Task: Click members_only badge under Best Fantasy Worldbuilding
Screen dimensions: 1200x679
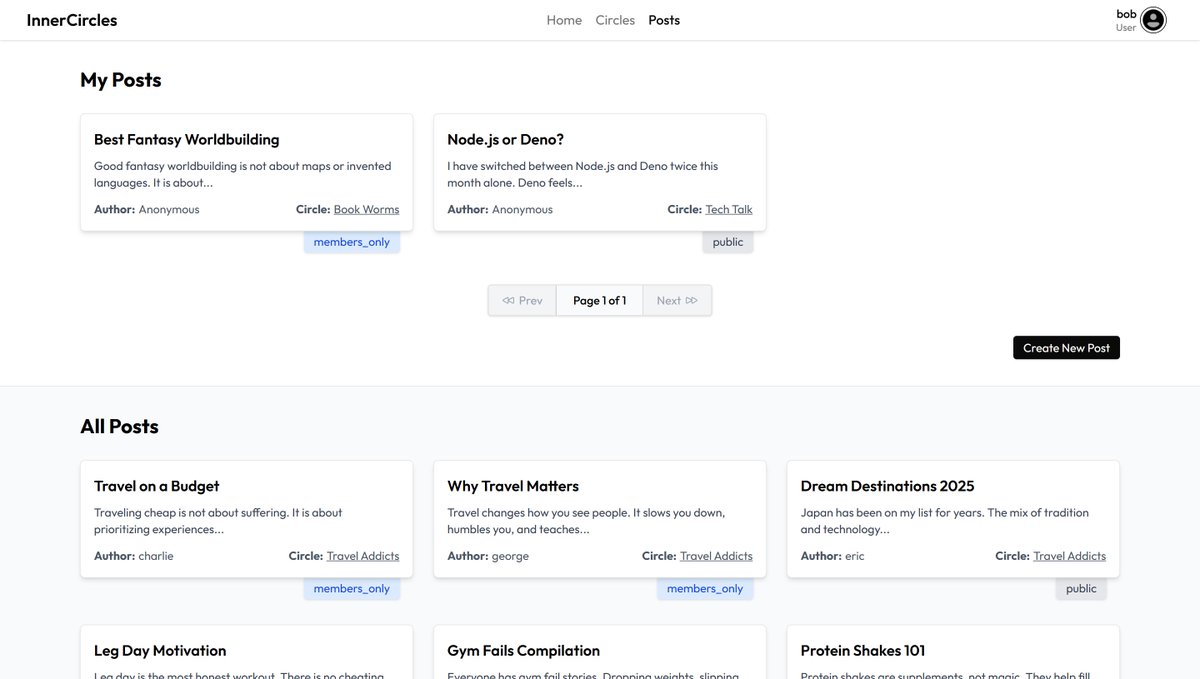Action: (x=352, y=242)
